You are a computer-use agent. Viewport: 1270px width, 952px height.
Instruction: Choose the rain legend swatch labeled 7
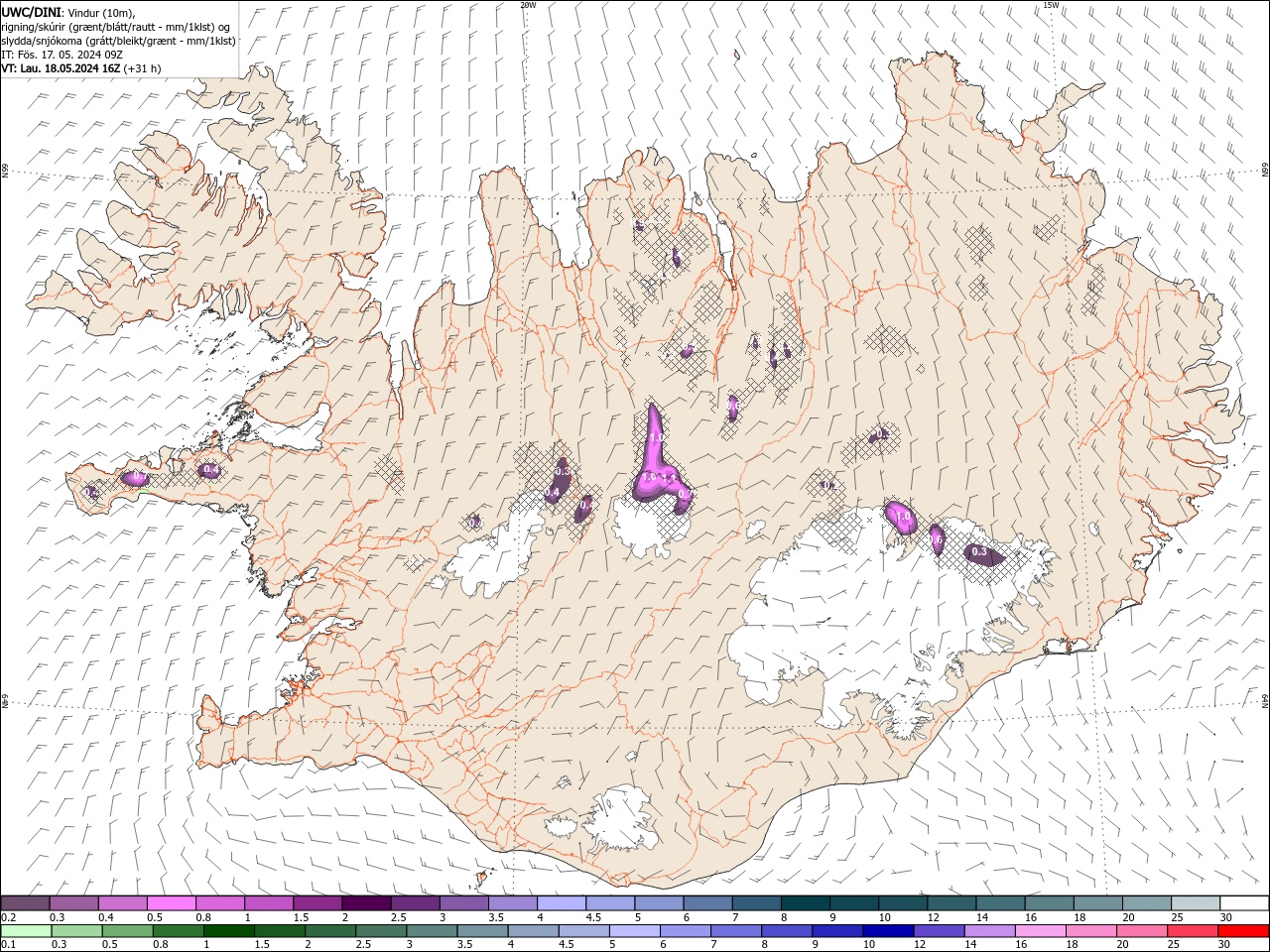(735, 931)
